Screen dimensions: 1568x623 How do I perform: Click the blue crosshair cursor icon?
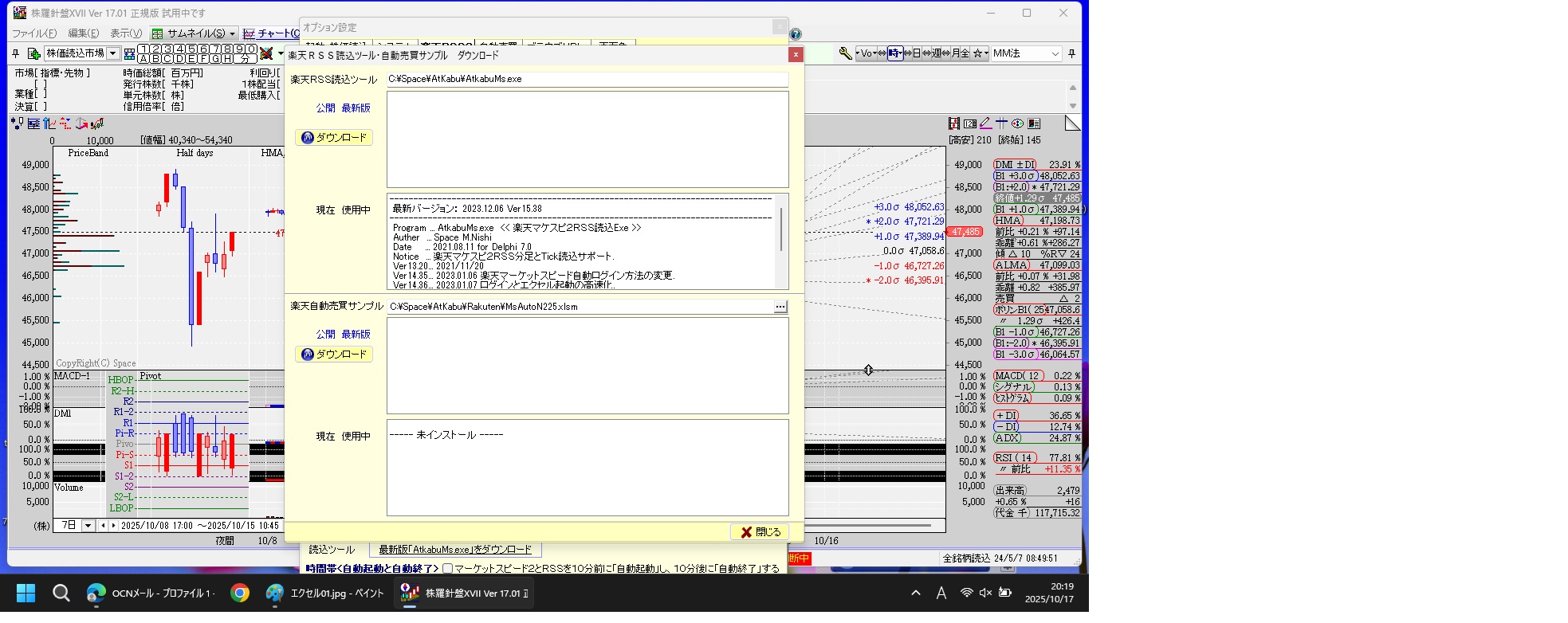1001,123
